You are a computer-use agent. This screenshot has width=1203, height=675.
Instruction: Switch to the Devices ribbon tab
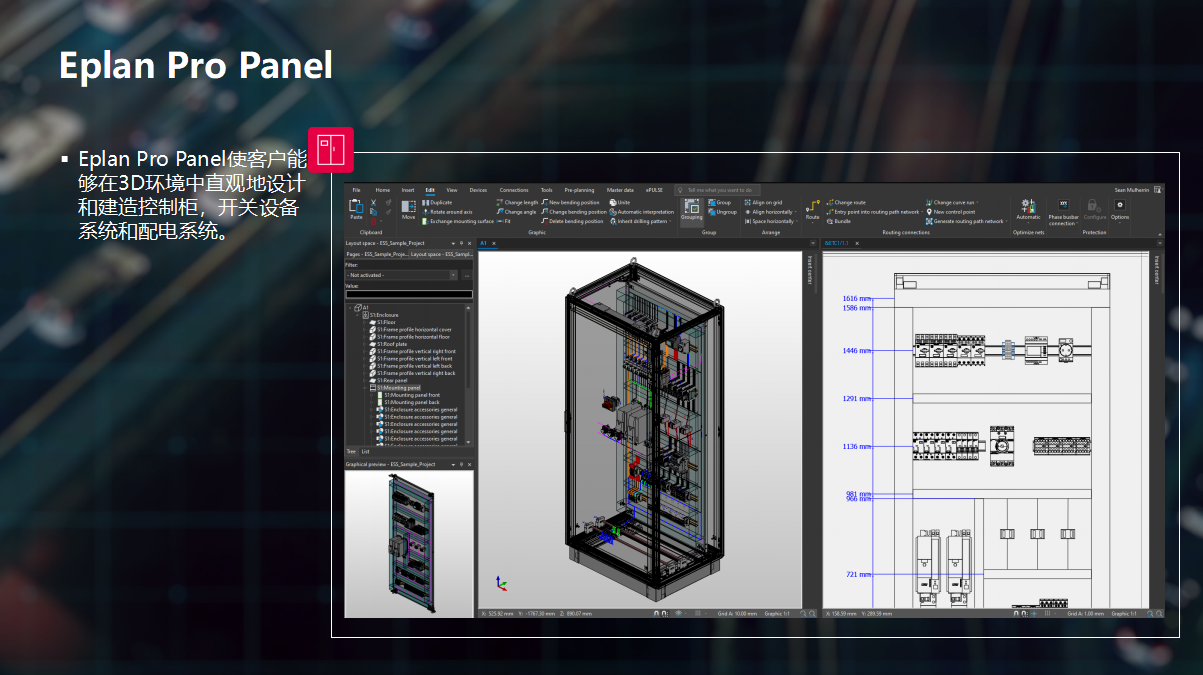(478, 190)
